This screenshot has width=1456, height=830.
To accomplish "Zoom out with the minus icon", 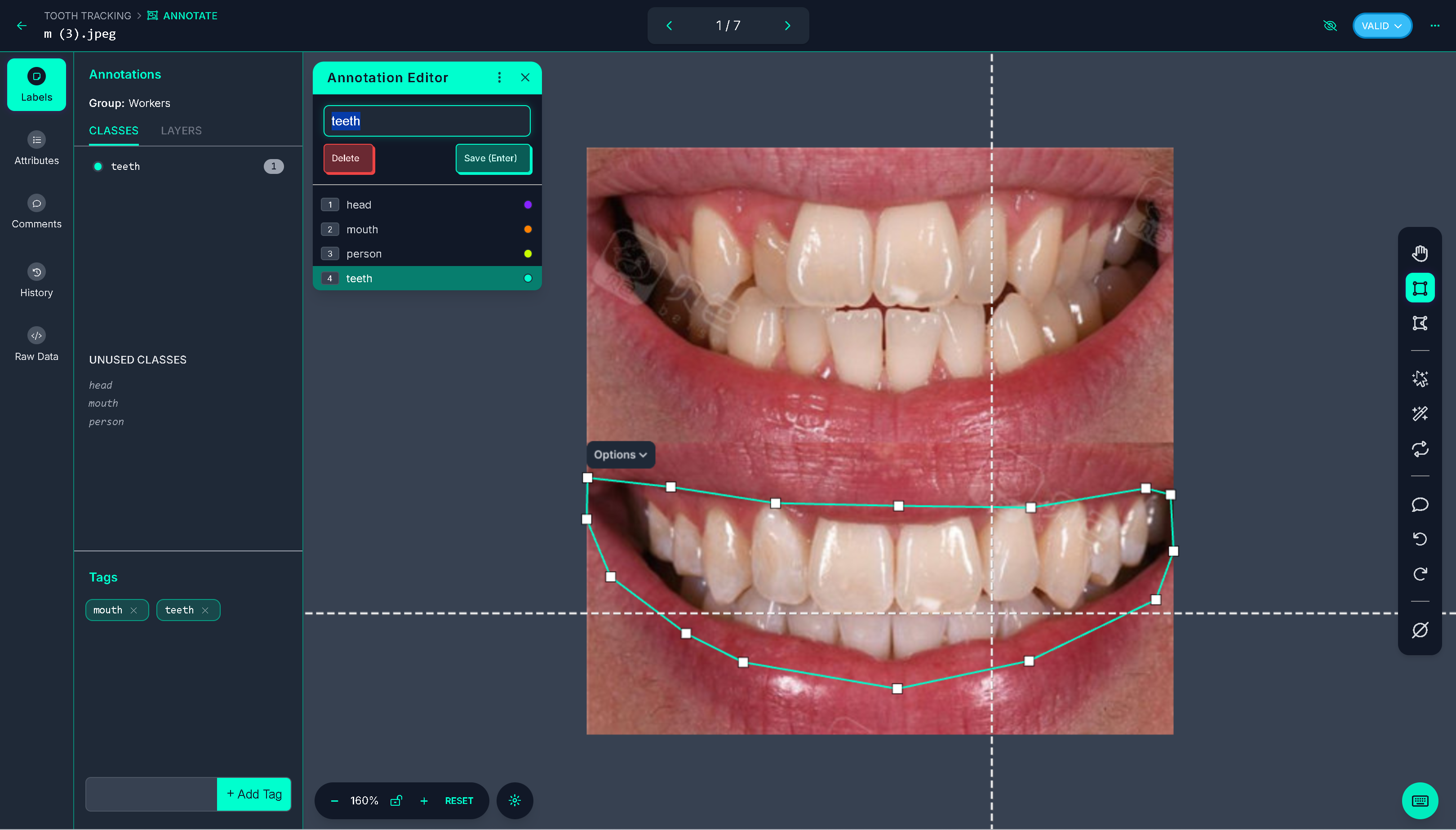I will [335, 801].
